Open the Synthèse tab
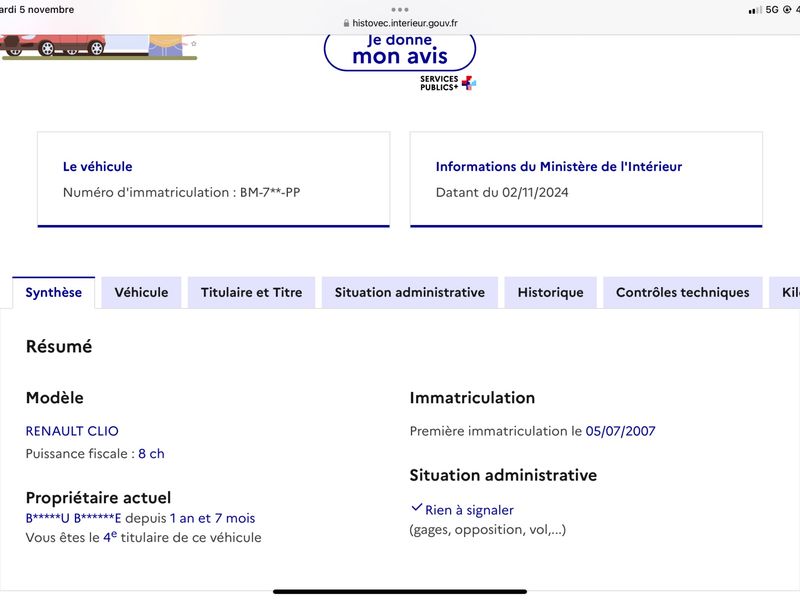This screenshot has width=800, height=600. [x=54, y=292]
